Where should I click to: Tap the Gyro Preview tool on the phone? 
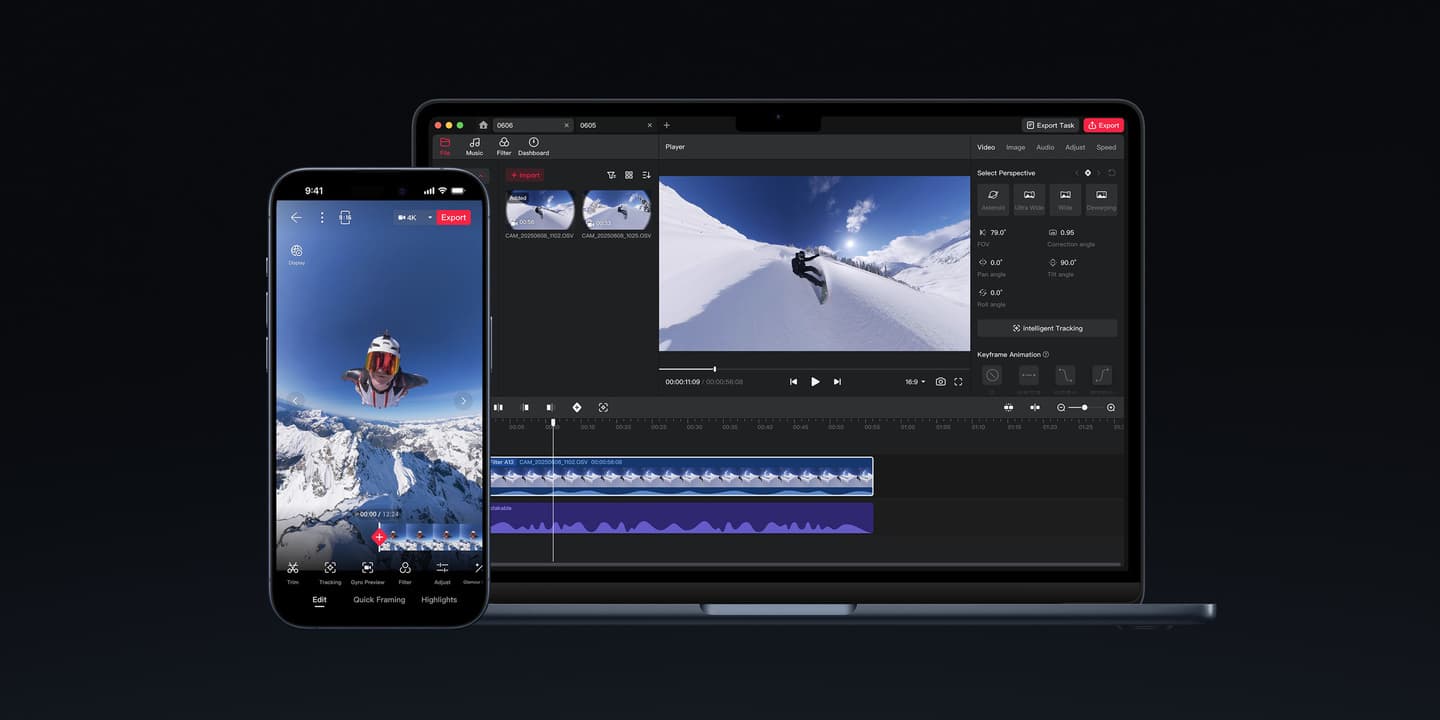point(367,571)
